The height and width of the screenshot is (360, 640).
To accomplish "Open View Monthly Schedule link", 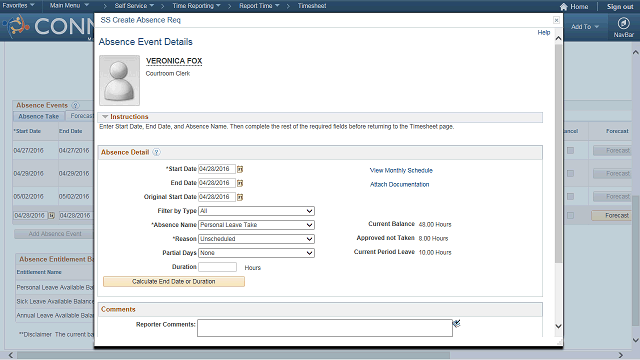I will tap(401, 171).
